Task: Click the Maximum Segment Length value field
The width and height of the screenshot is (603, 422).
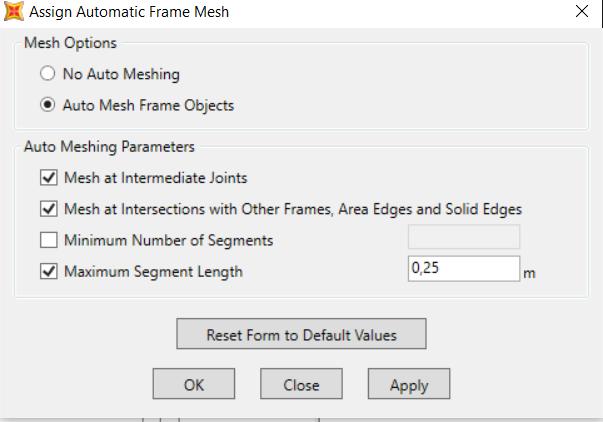Action: (464, 269)
